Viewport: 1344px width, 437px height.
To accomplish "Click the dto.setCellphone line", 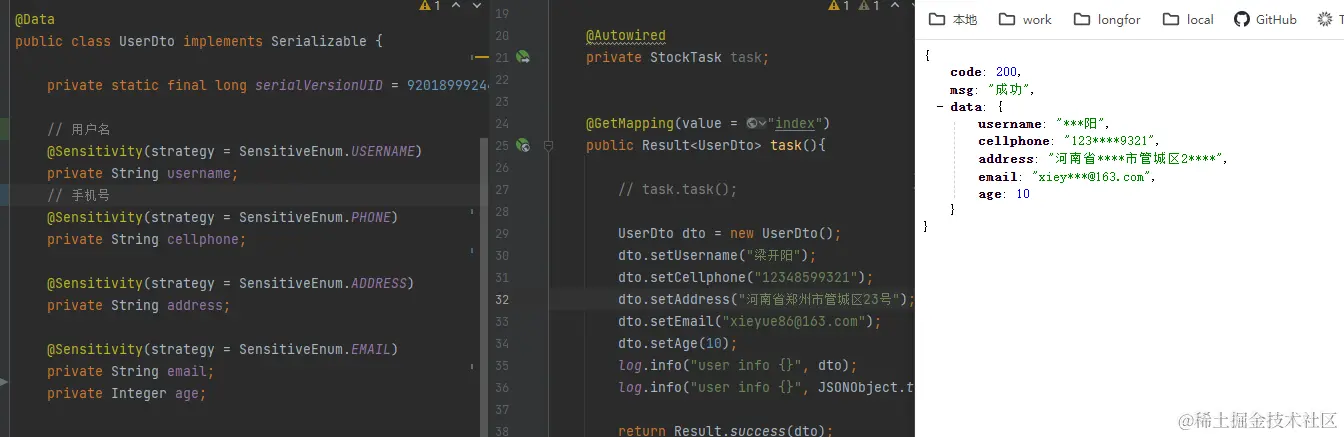I will pos(746,277).
